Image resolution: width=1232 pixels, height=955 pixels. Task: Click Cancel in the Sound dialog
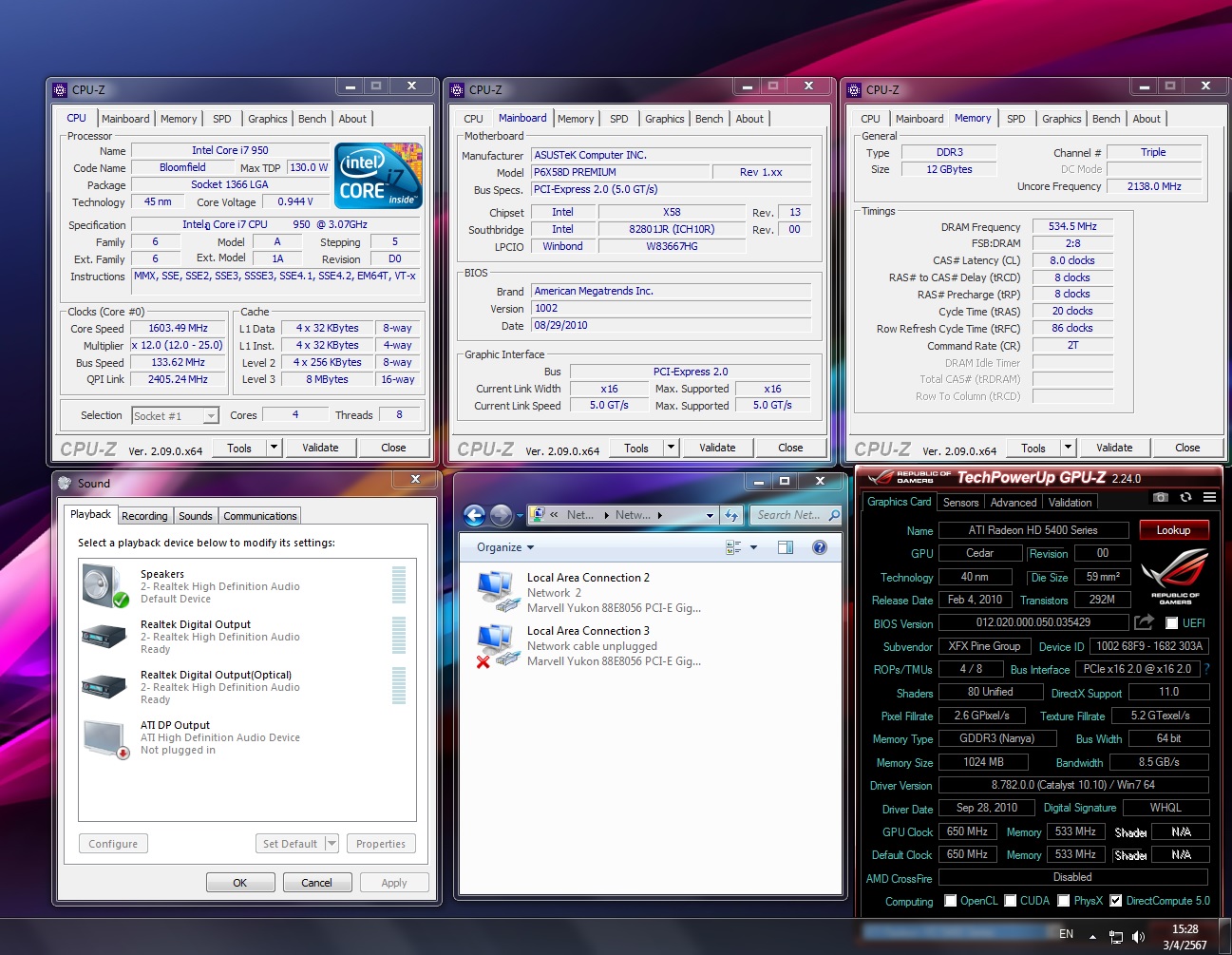coord(316,883)
